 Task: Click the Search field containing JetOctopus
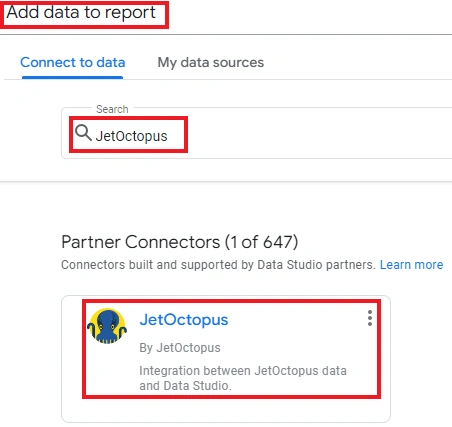point(257,133)
